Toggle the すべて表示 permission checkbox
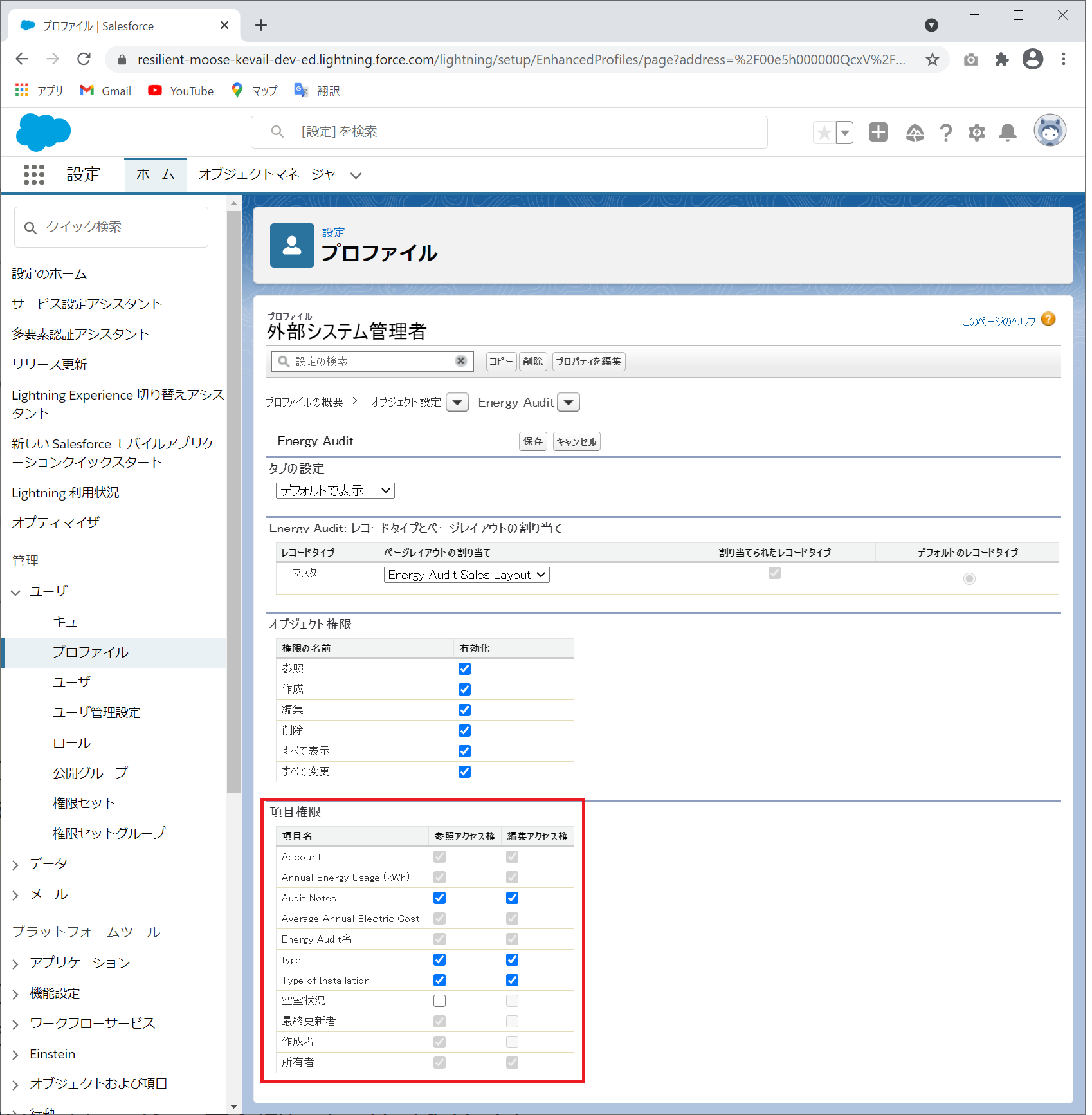 pyautogui.click(x=464, y=751)
